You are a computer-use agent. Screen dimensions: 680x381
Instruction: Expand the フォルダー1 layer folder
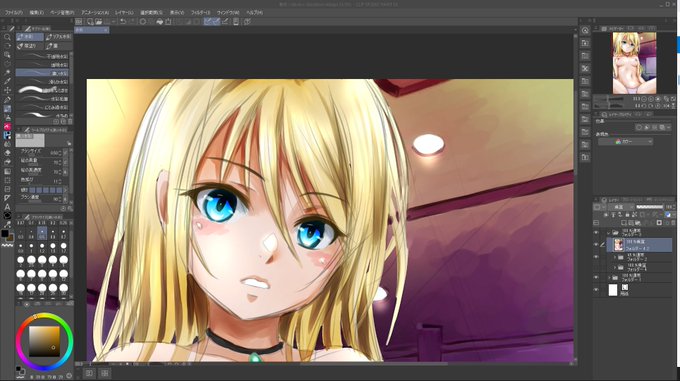point(609,277)
